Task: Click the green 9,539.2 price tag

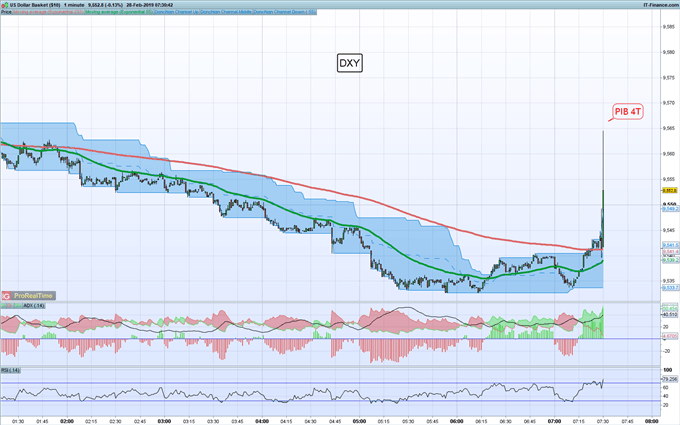Action: (x=670, y=260)
